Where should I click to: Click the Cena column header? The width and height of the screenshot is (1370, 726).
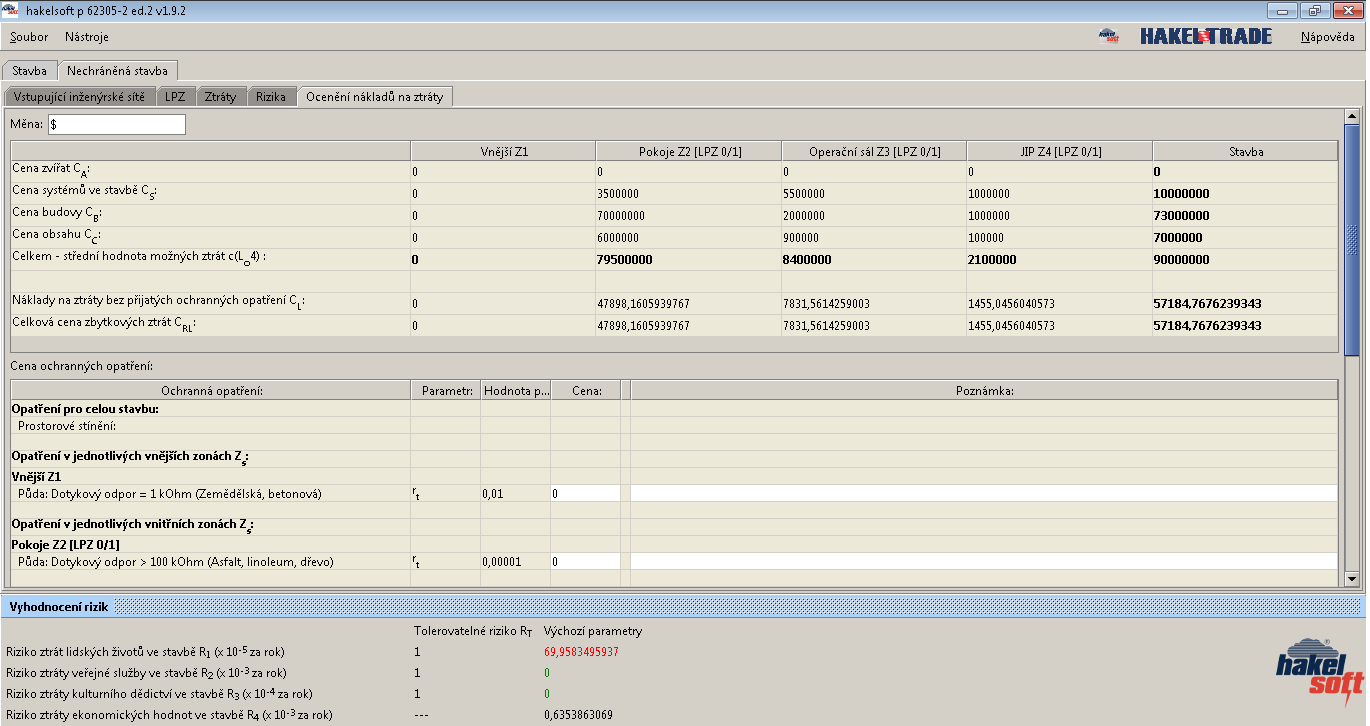(586, 390)
